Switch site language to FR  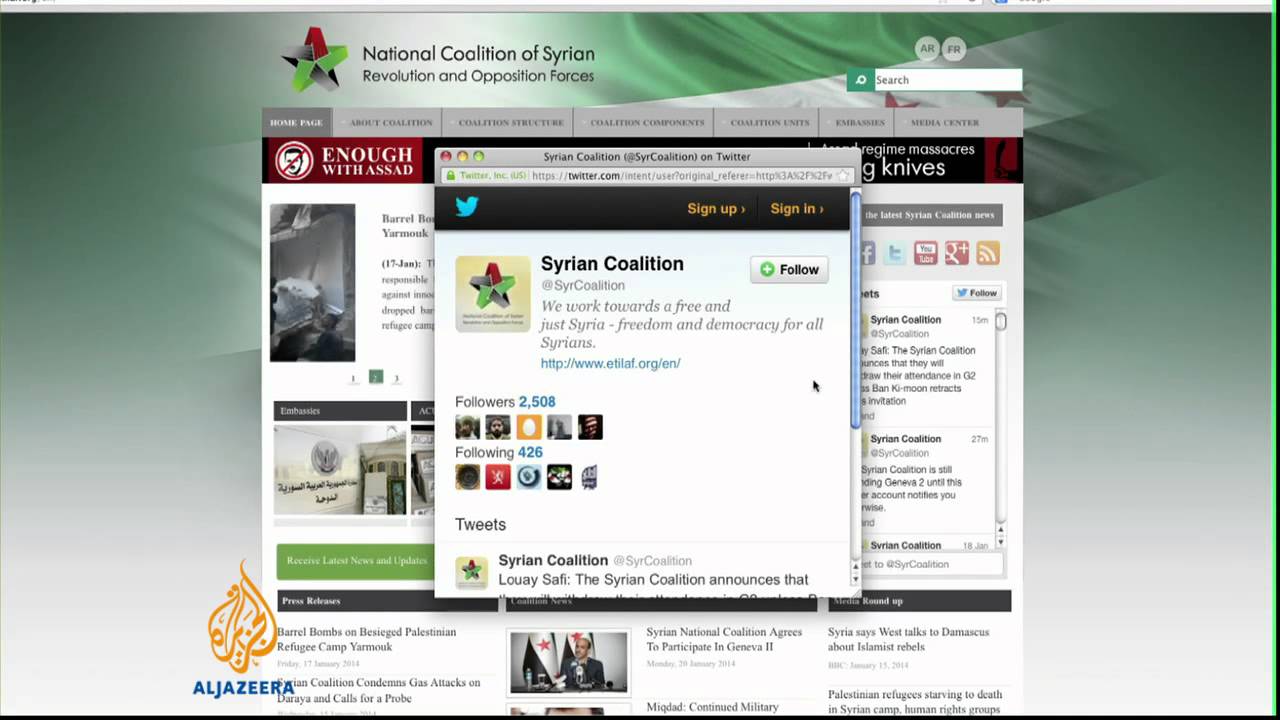[954, 49]
